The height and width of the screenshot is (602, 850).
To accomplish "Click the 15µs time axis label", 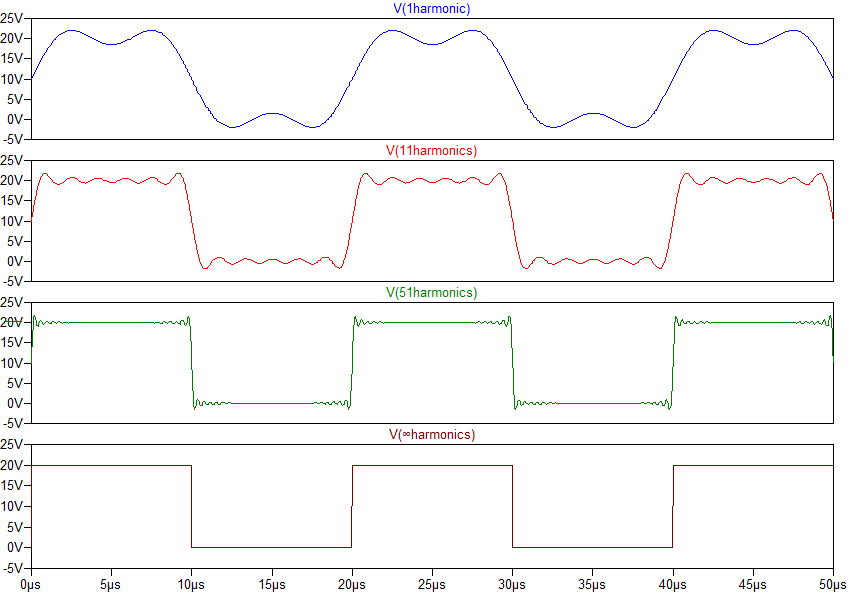I will pos(271,581).
